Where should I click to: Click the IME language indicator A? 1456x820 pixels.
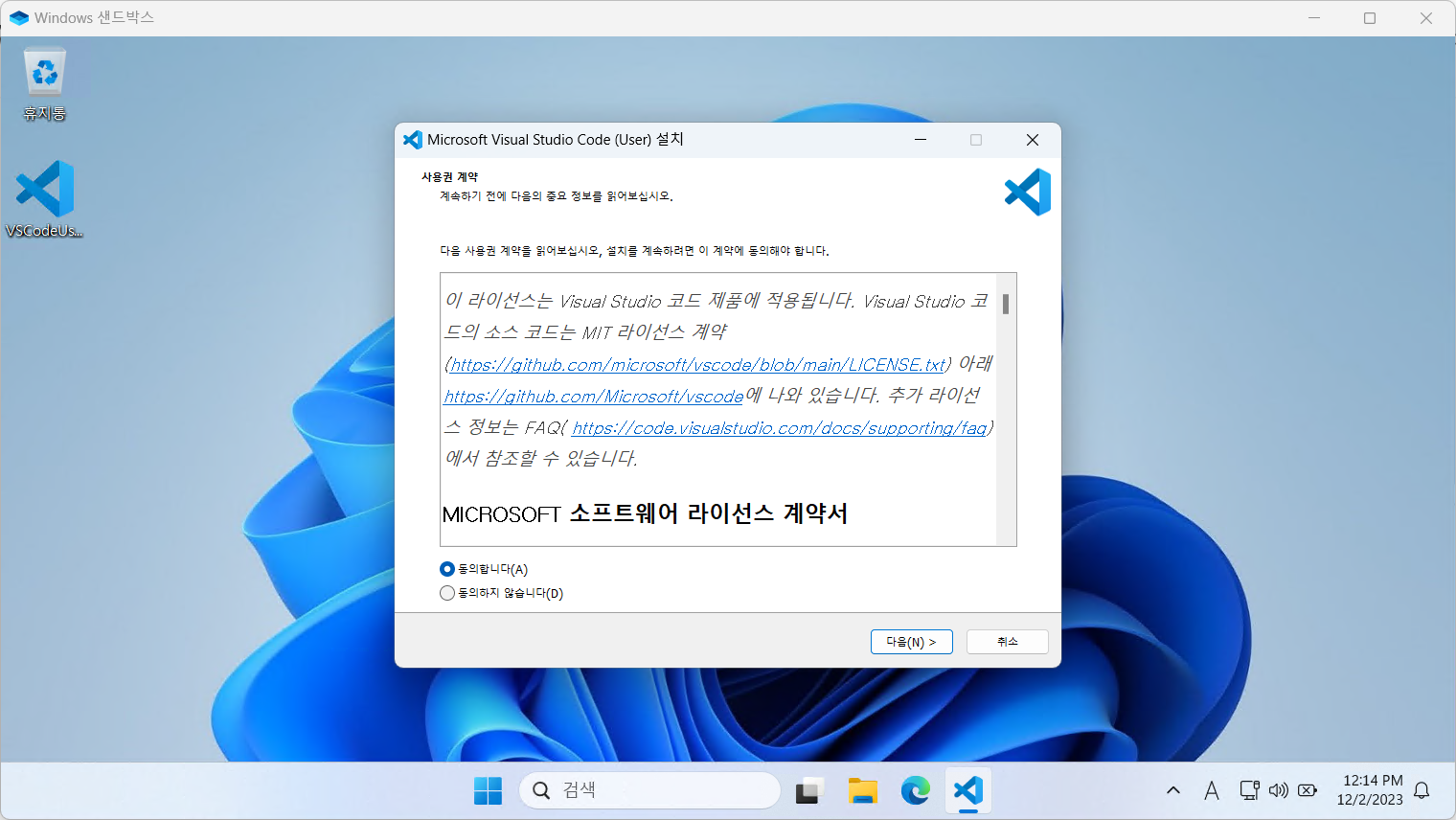(1212, 790)
